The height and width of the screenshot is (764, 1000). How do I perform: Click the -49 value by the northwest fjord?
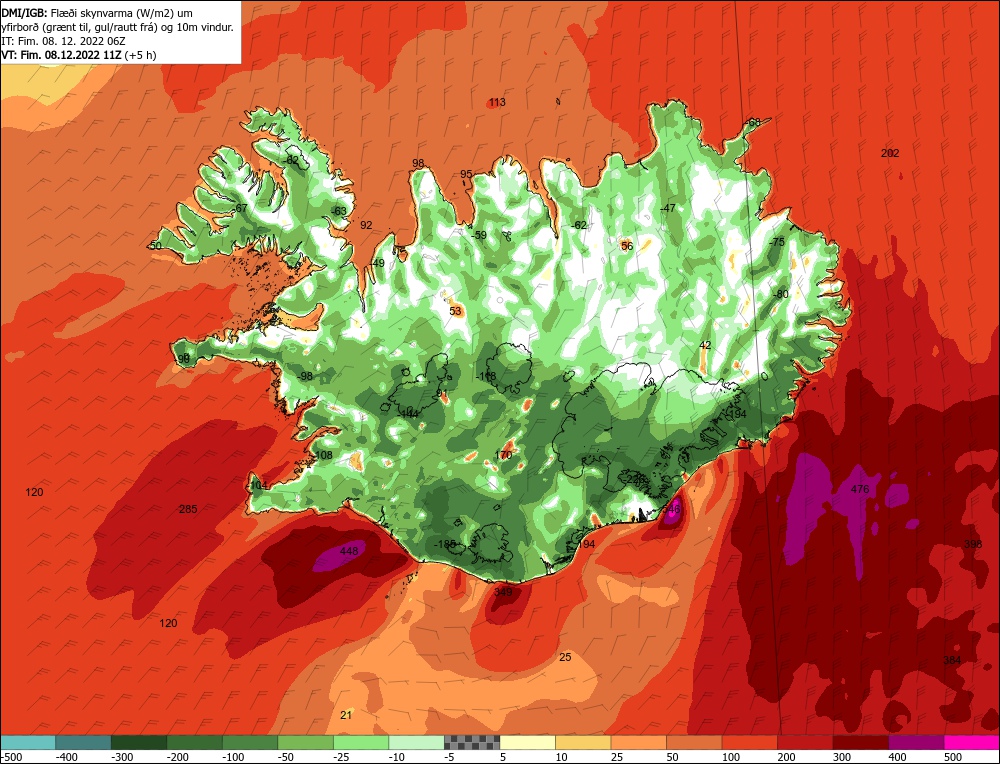[378, 263]
